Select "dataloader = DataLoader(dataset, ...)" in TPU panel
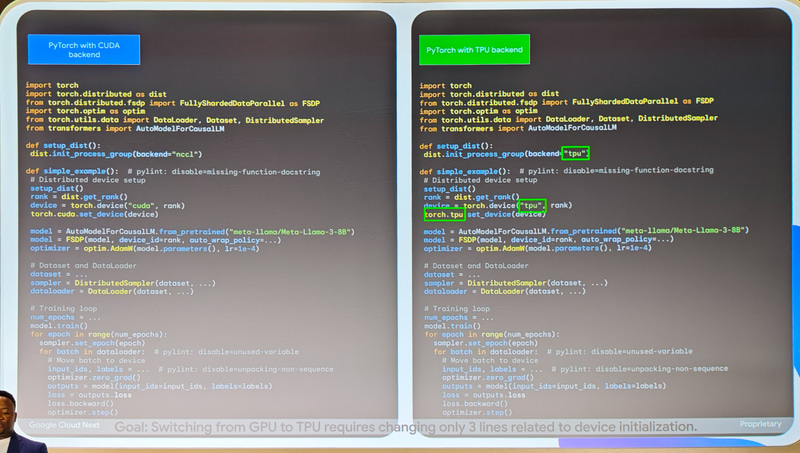 coord(505,291)
